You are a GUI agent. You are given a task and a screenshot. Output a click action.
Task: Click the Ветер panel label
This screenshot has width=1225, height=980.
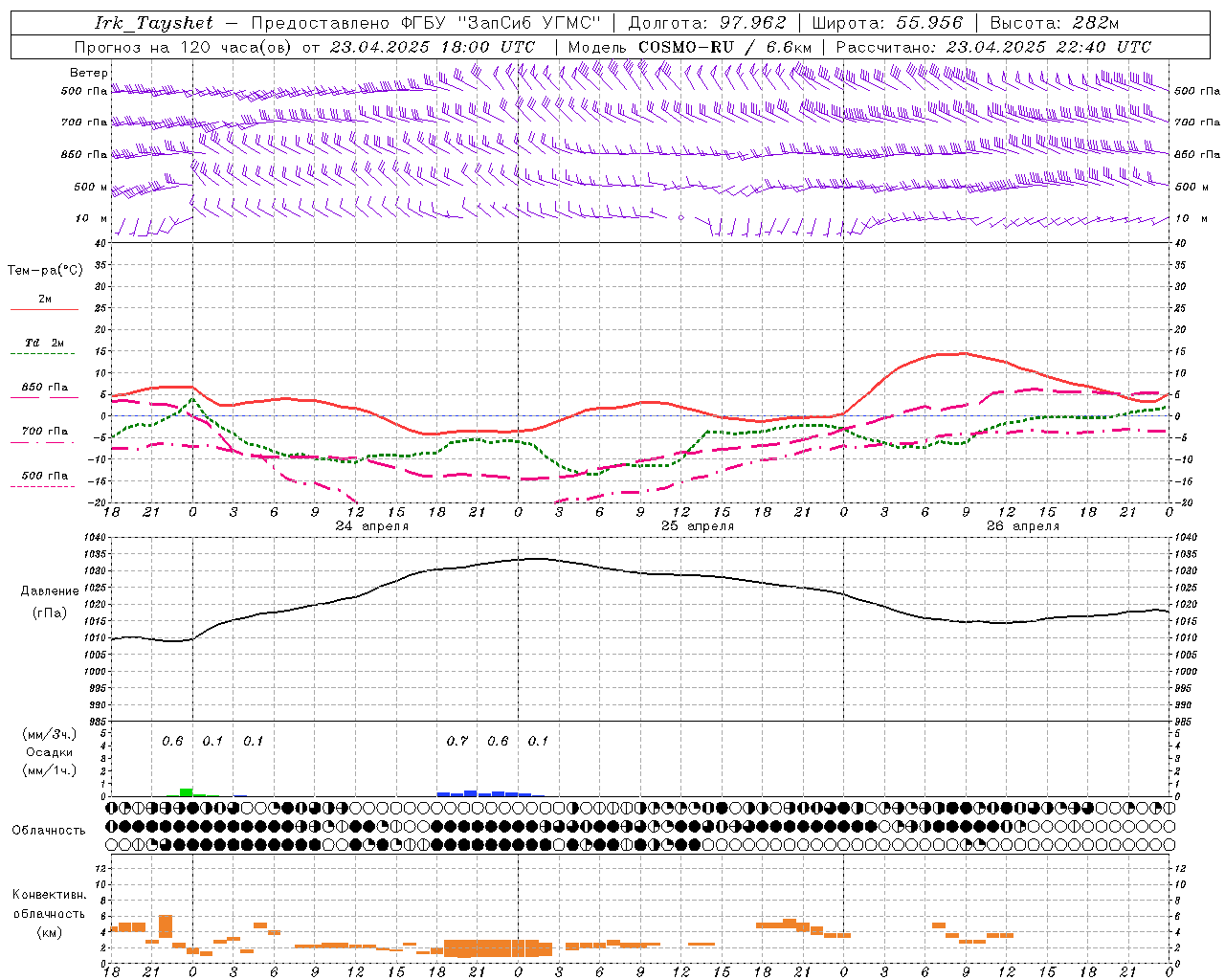(89, 73)
